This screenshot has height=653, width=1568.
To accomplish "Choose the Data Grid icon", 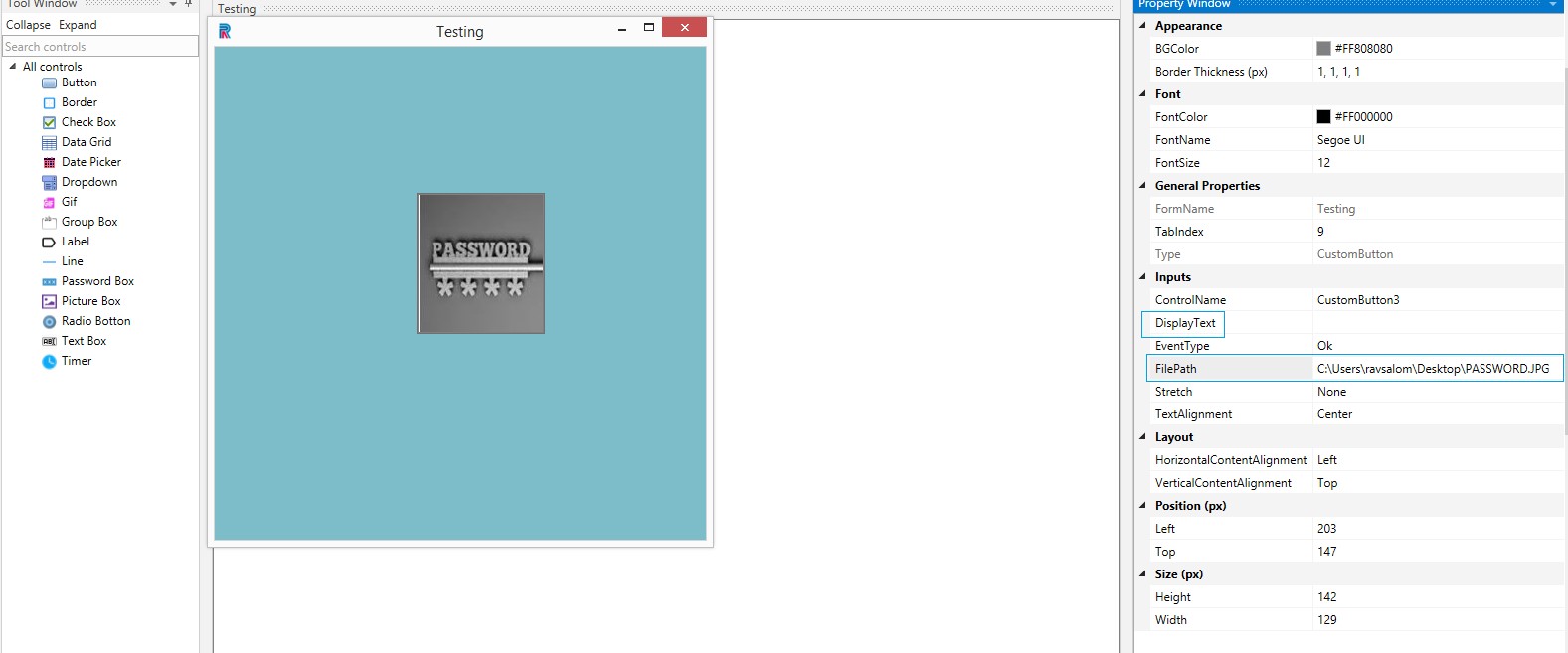I will 49,143.
